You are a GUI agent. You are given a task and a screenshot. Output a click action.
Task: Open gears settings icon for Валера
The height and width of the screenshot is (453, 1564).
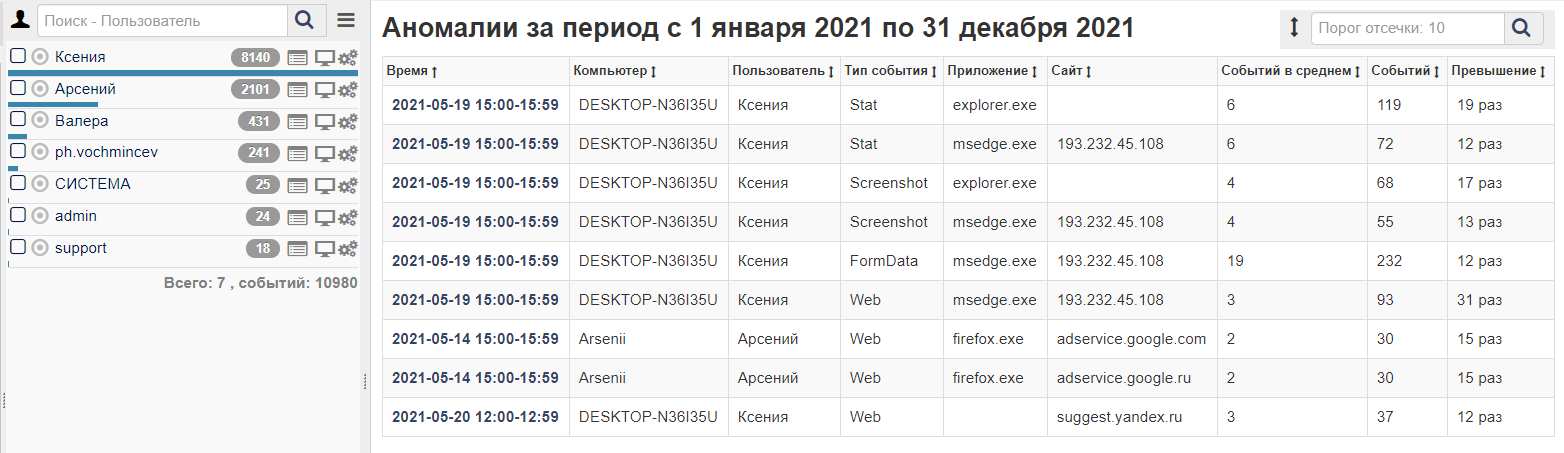click(348, 122)
